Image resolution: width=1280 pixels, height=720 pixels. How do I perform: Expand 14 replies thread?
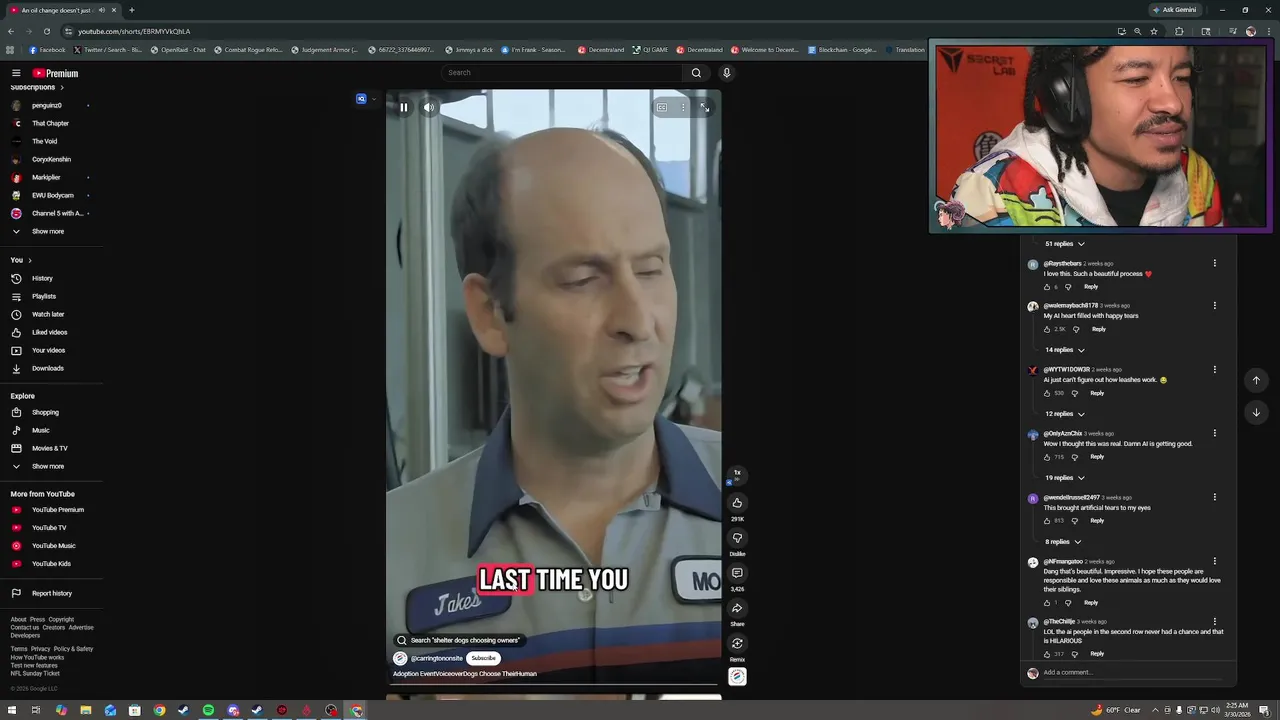[x=1064, y=350]
